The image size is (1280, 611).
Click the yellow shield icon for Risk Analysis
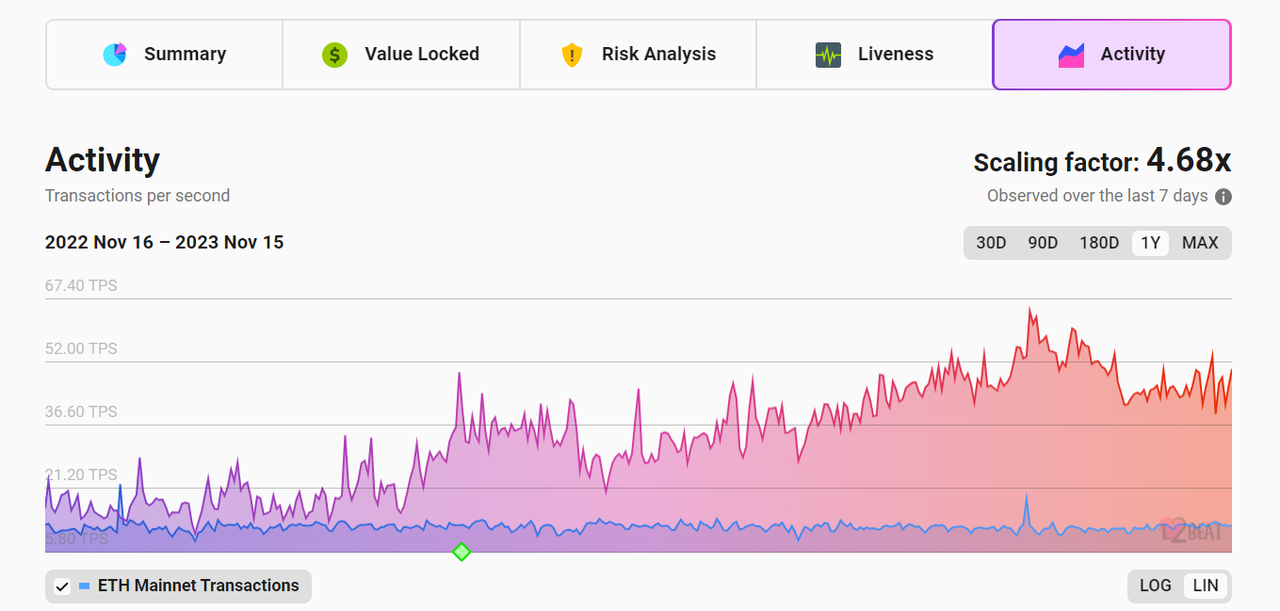pyautogui.click(x=572, y=54)
